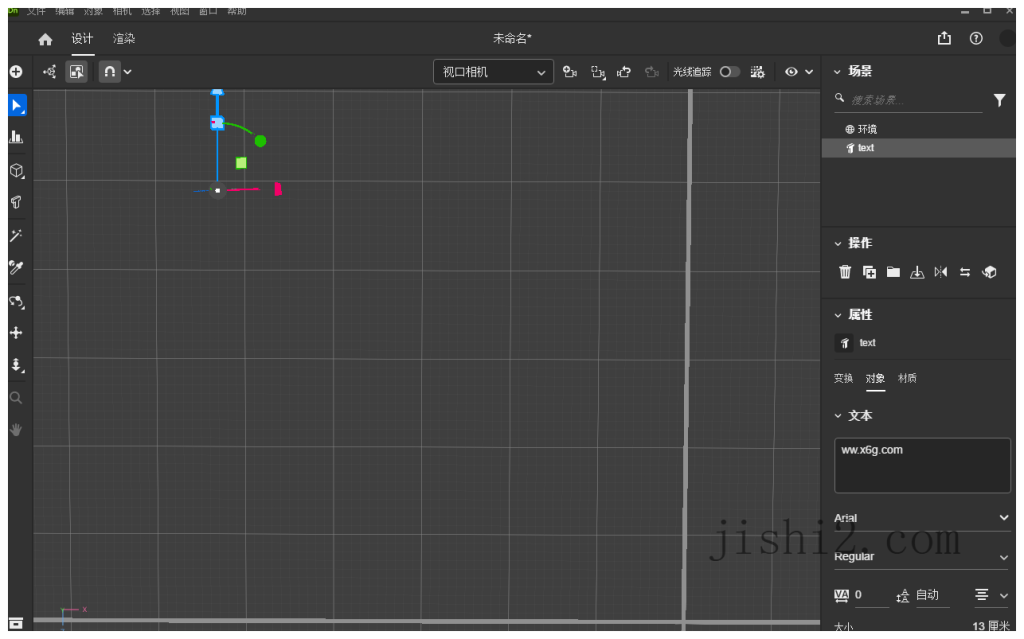Click the add content plus icon
This screenshot has height=639, width=1024.
(x=16, y=72)
